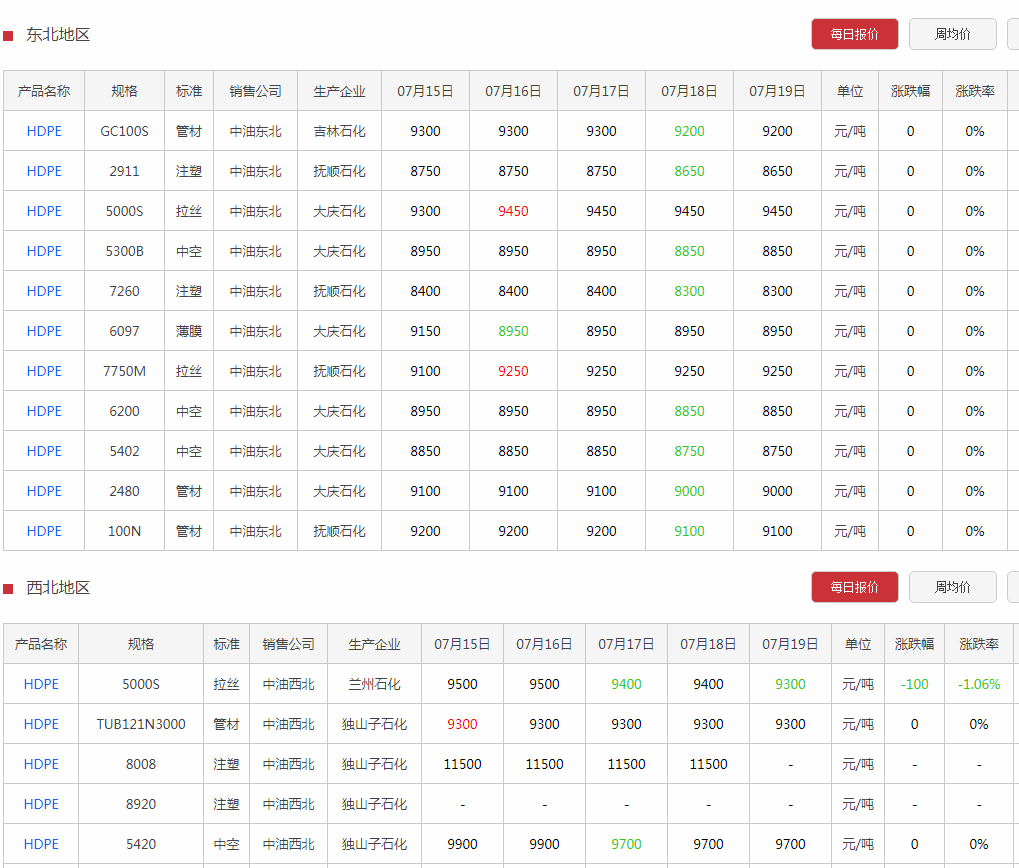Click red 9450 price in 大庆石化 5000S row
This screenshot has width=1019, height=868.
click(513, 211)
